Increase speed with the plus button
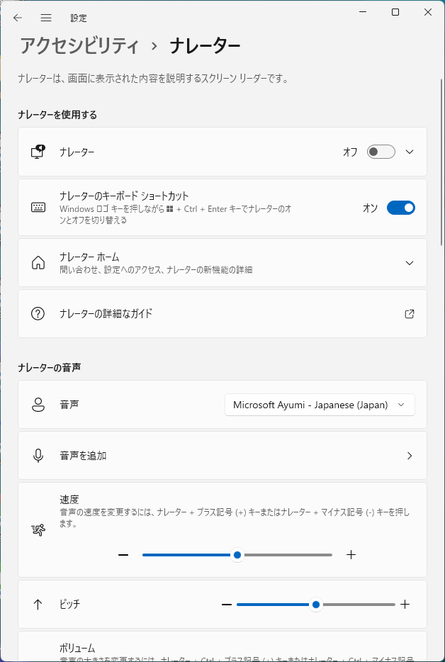 pyautogui.click(x=351, y=555)
